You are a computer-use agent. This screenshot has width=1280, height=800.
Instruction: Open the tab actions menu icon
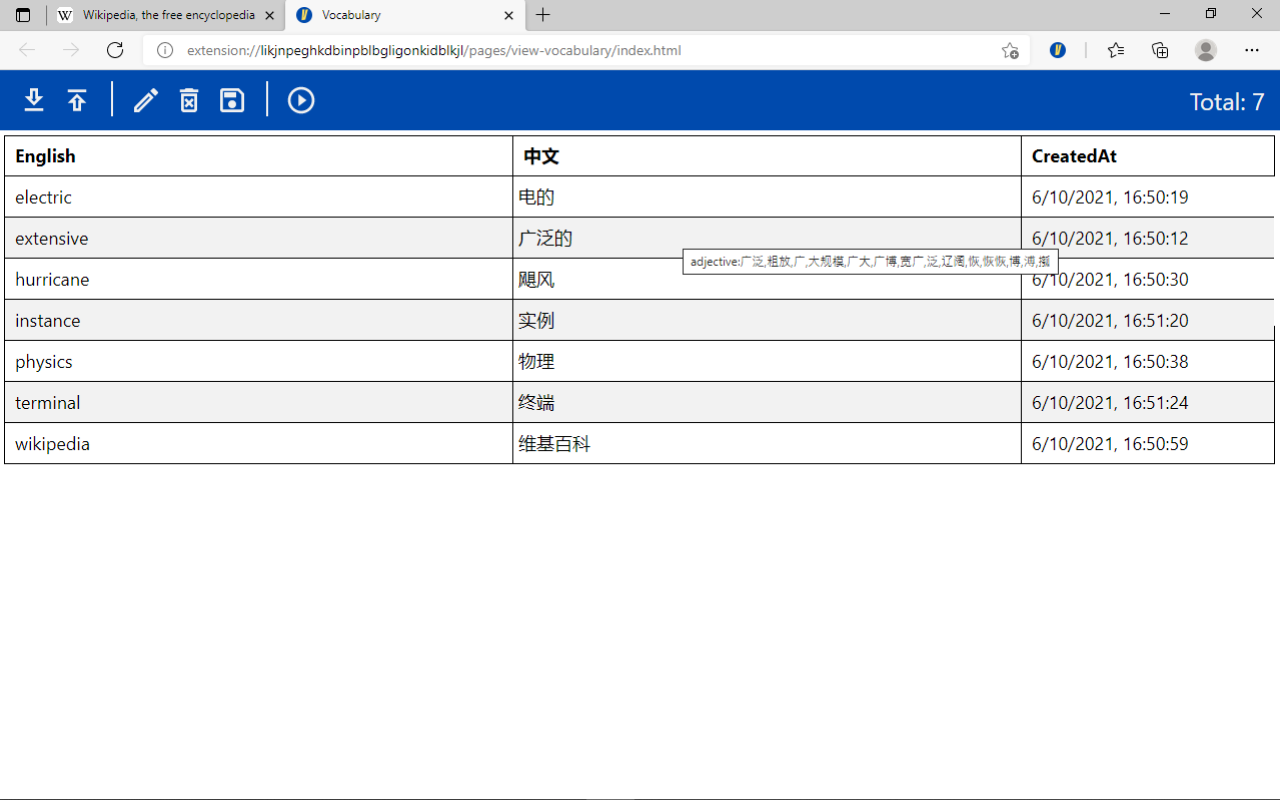23,15
